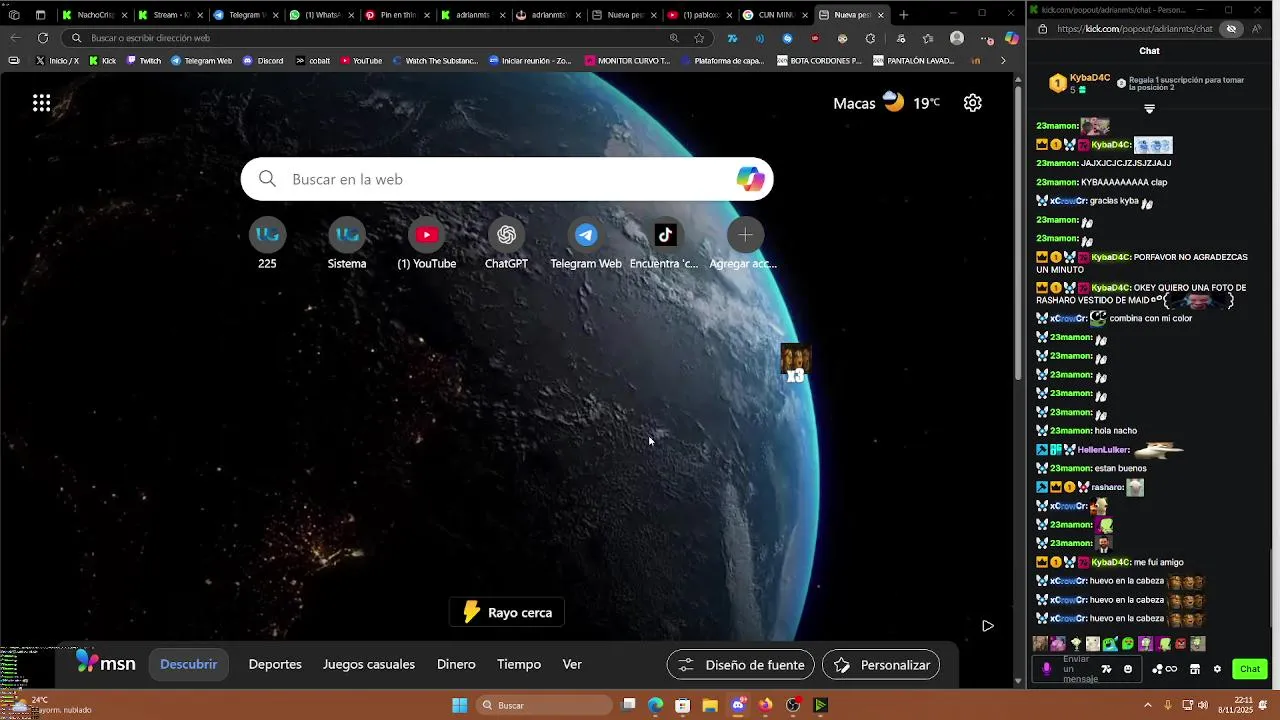Add page to favorites star icon
Image resolution: width=1280 pixels, height=720 pixels.
[699, 38]
